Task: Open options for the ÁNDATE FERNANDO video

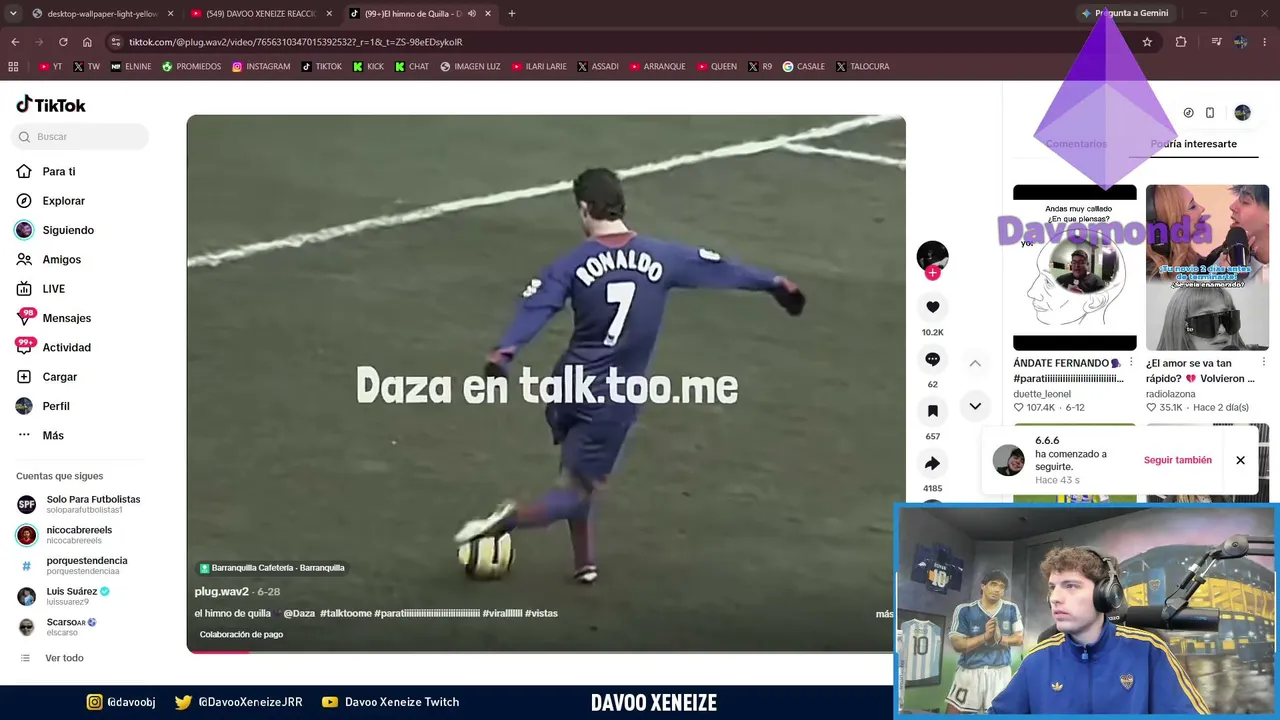Action: point(1131,363)
